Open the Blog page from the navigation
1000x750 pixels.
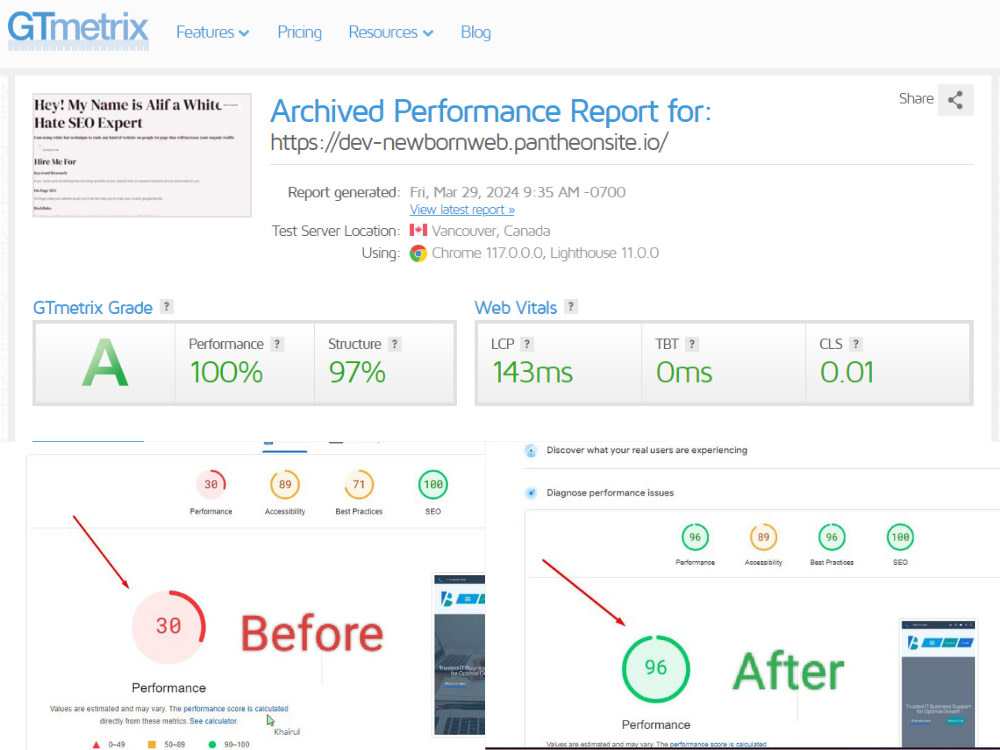coord(476,32)
